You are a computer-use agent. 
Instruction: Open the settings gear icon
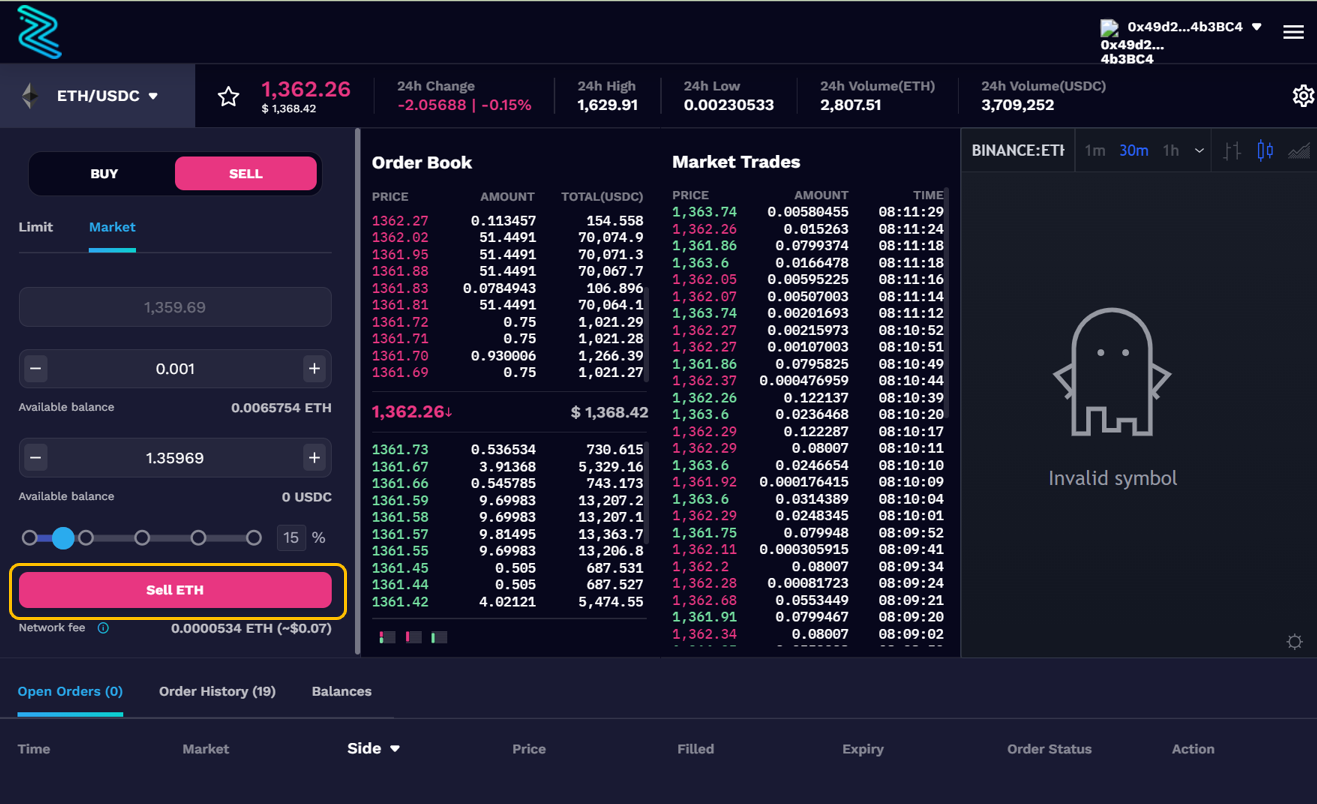tap(1302, 96)
